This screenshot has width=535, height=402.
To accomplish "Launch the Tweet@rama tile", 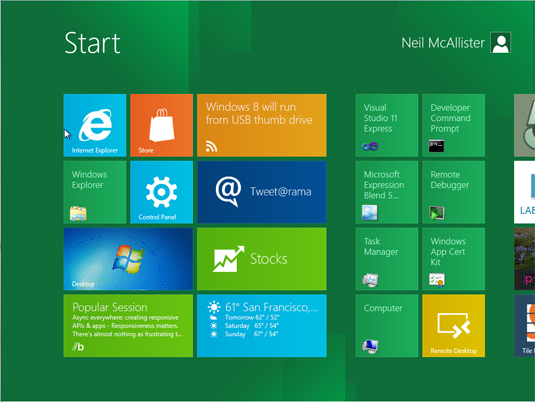I will 262,192.
